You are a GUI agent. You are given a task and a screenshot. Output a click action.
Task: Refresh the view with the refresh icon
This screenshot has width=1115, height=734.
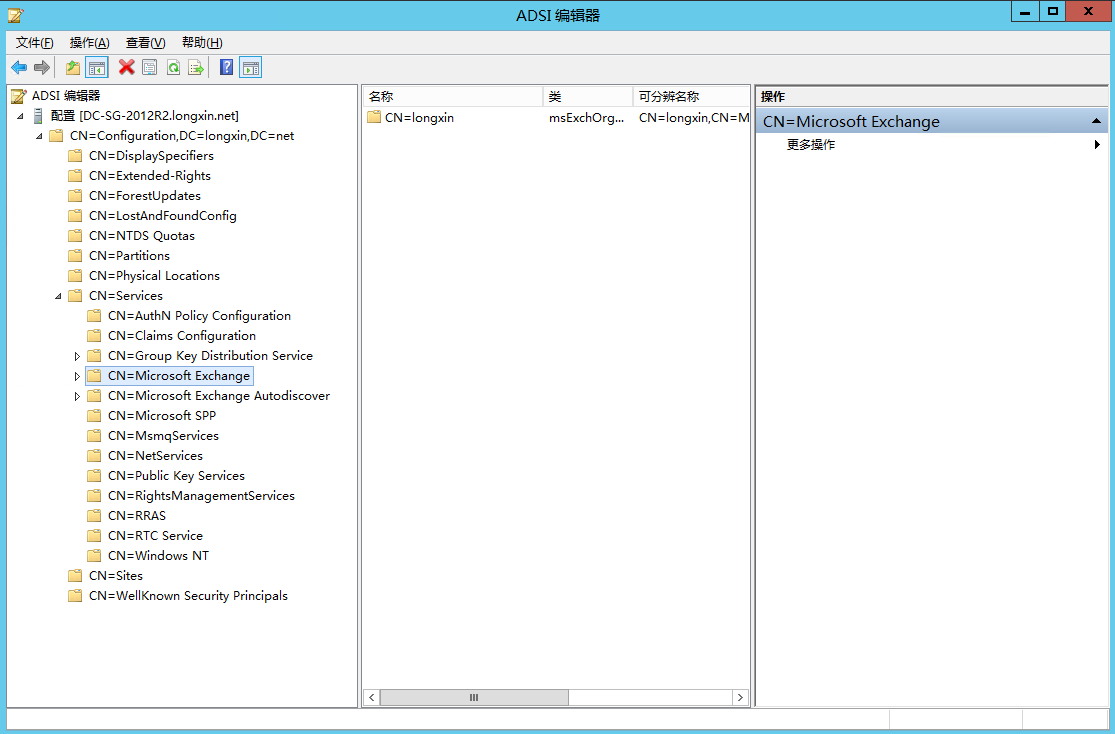173,67
